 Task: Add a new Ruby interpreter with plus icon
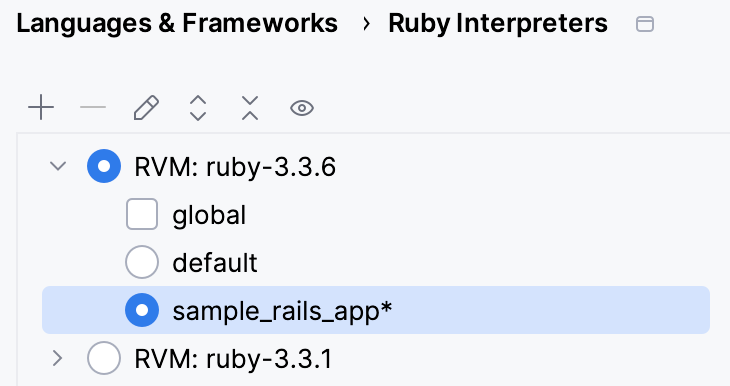click(x=41, y=108)
